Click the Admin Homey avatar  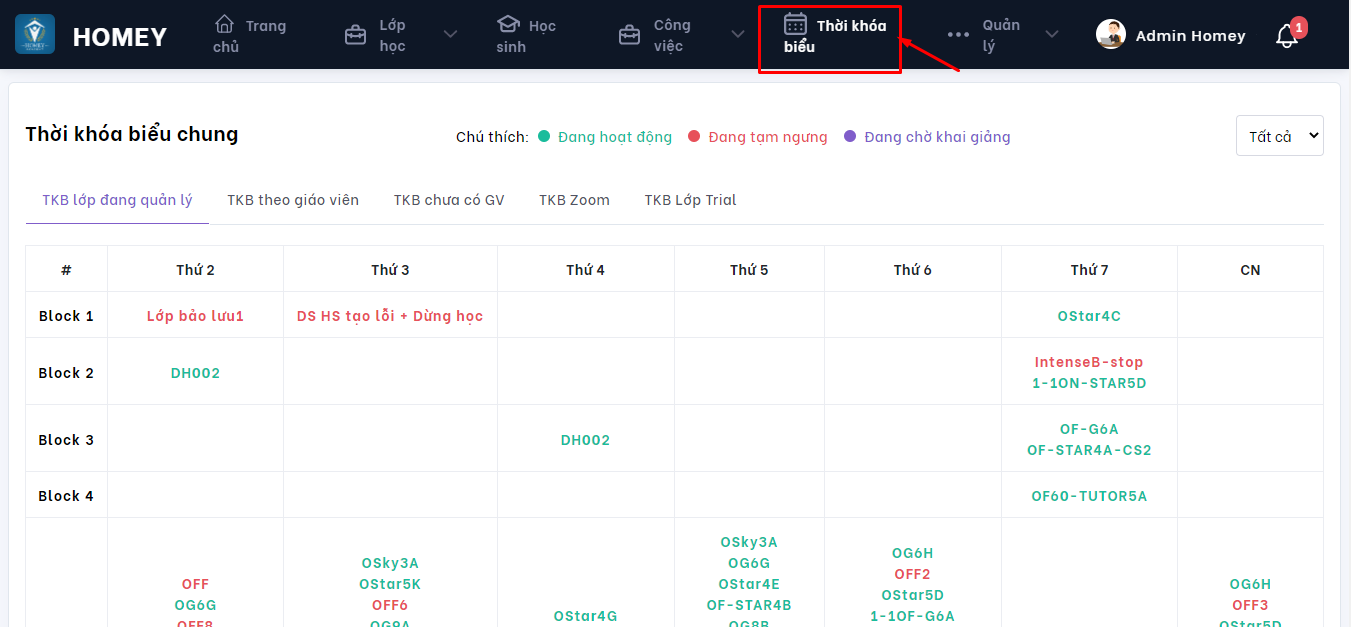click(1111, 35)
